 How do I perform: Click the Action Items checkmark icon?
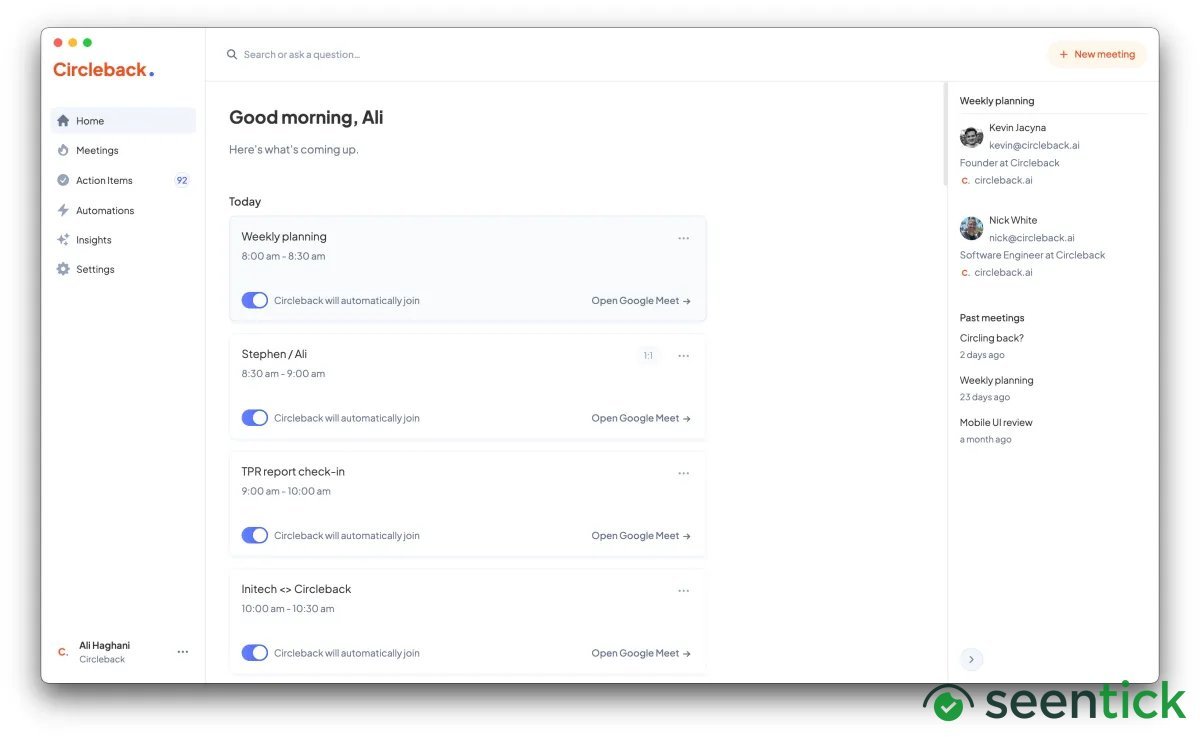click(x=63, y=180)
